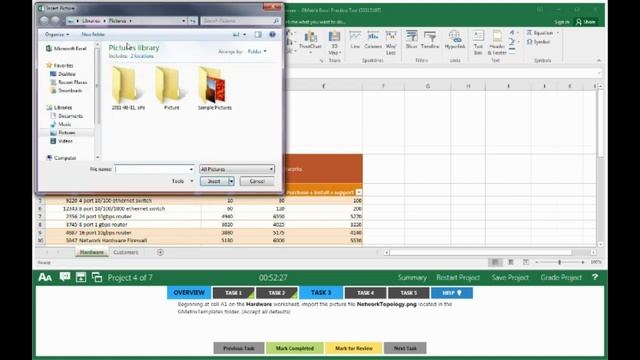Insert a Column sparkline from the ribbon

tap(373, 40)
